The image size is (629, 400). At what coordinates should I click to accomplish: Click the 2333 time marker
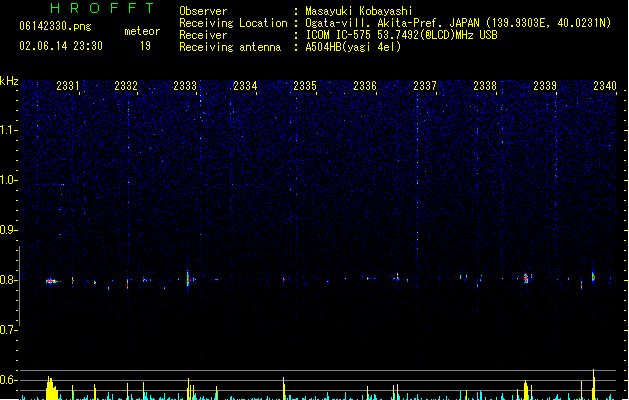pos(185,86)
